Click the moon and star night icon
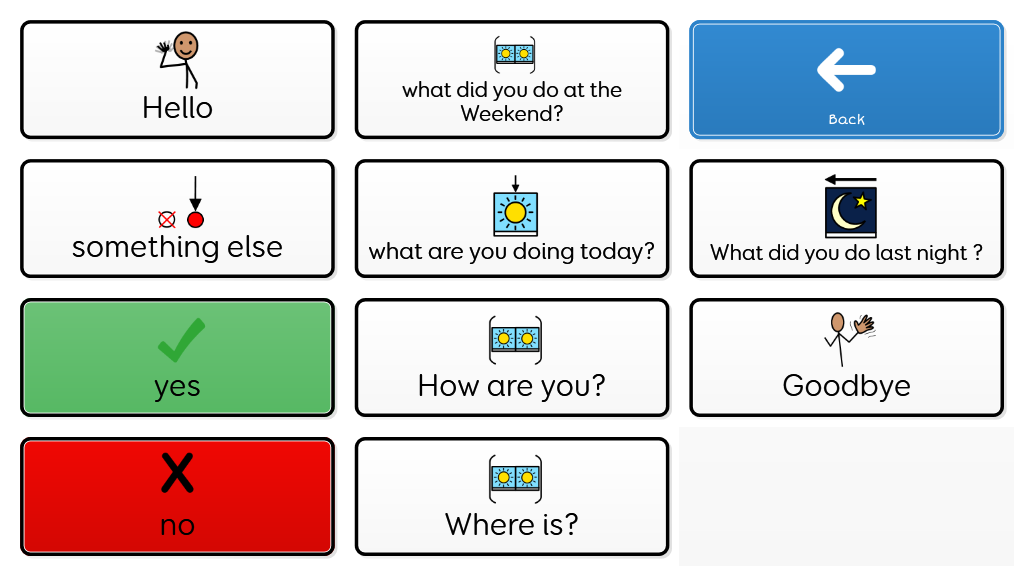 tap(850, 208)
